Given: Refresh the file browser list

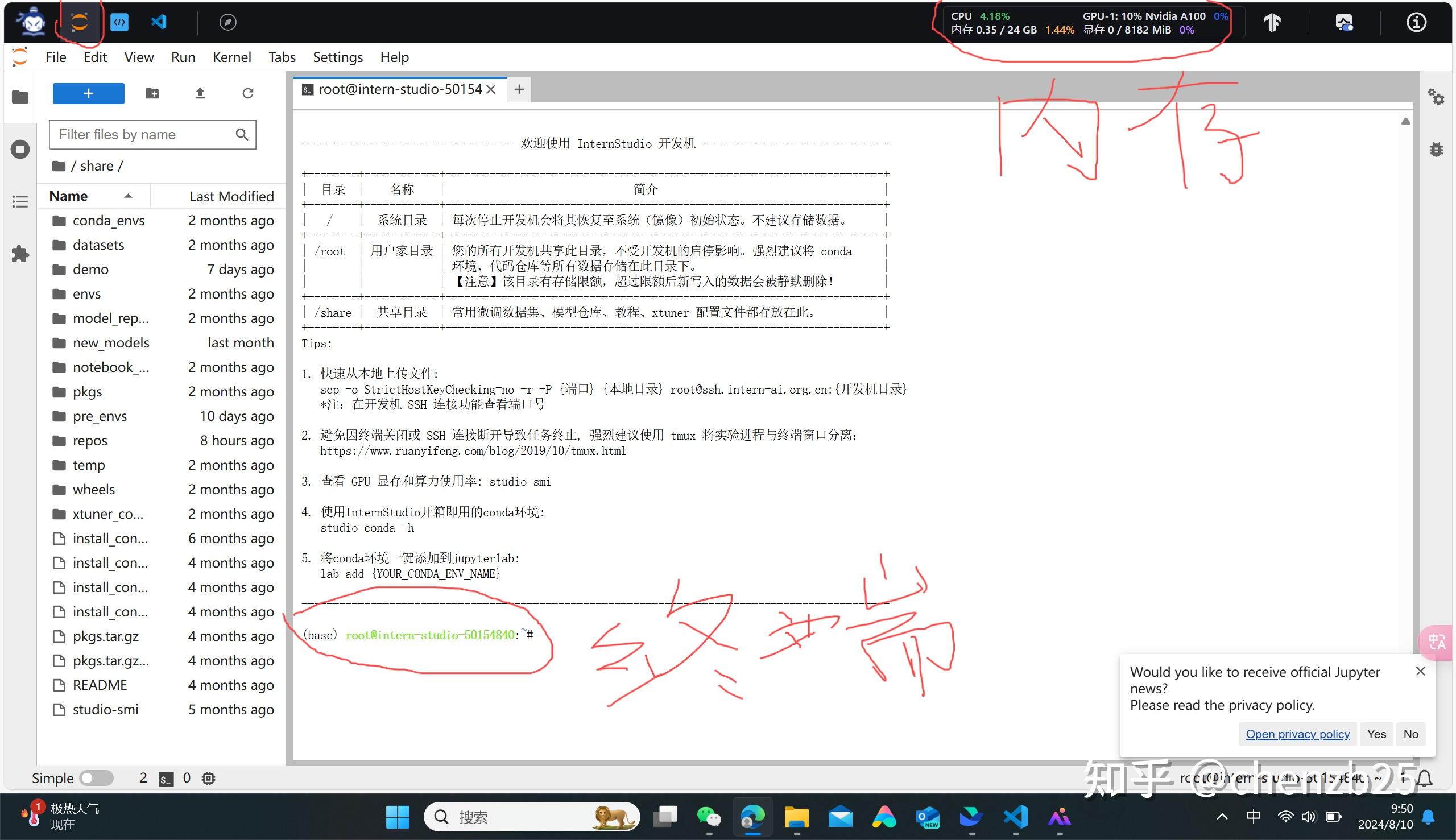Looking at the screenshot, I should tap(247, 93).
